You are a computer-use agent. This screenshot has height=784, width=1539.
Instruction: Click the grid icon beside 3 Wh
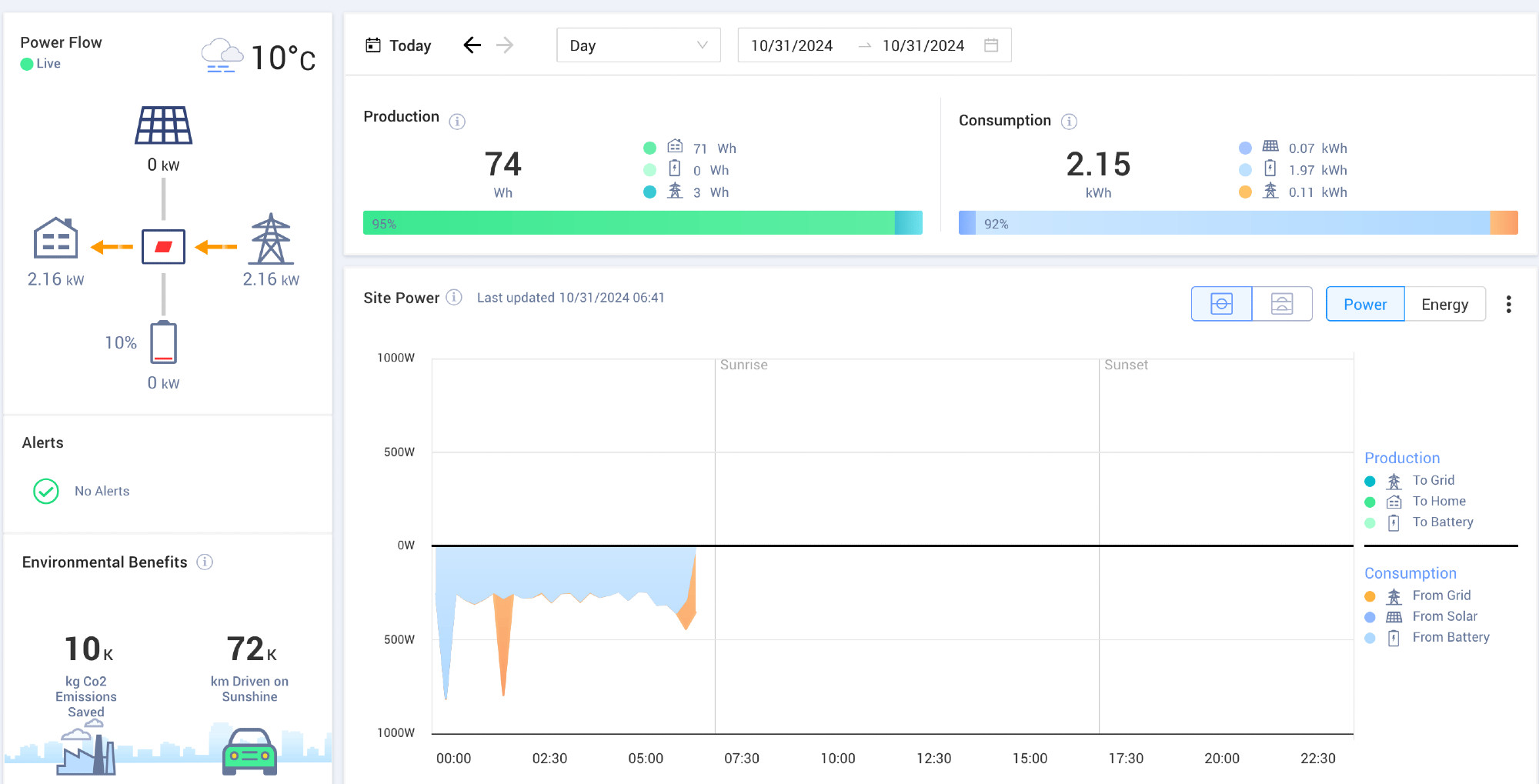pyautogui.click(x=675, y=191)
